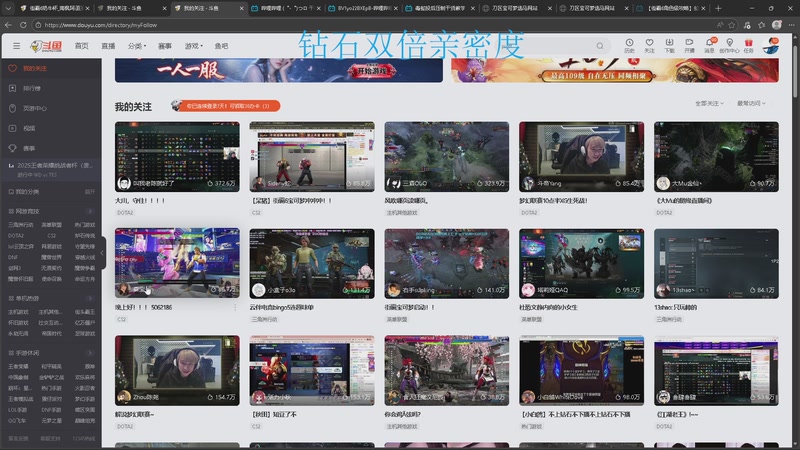
Task: Click the search input field
Action: 551,46
